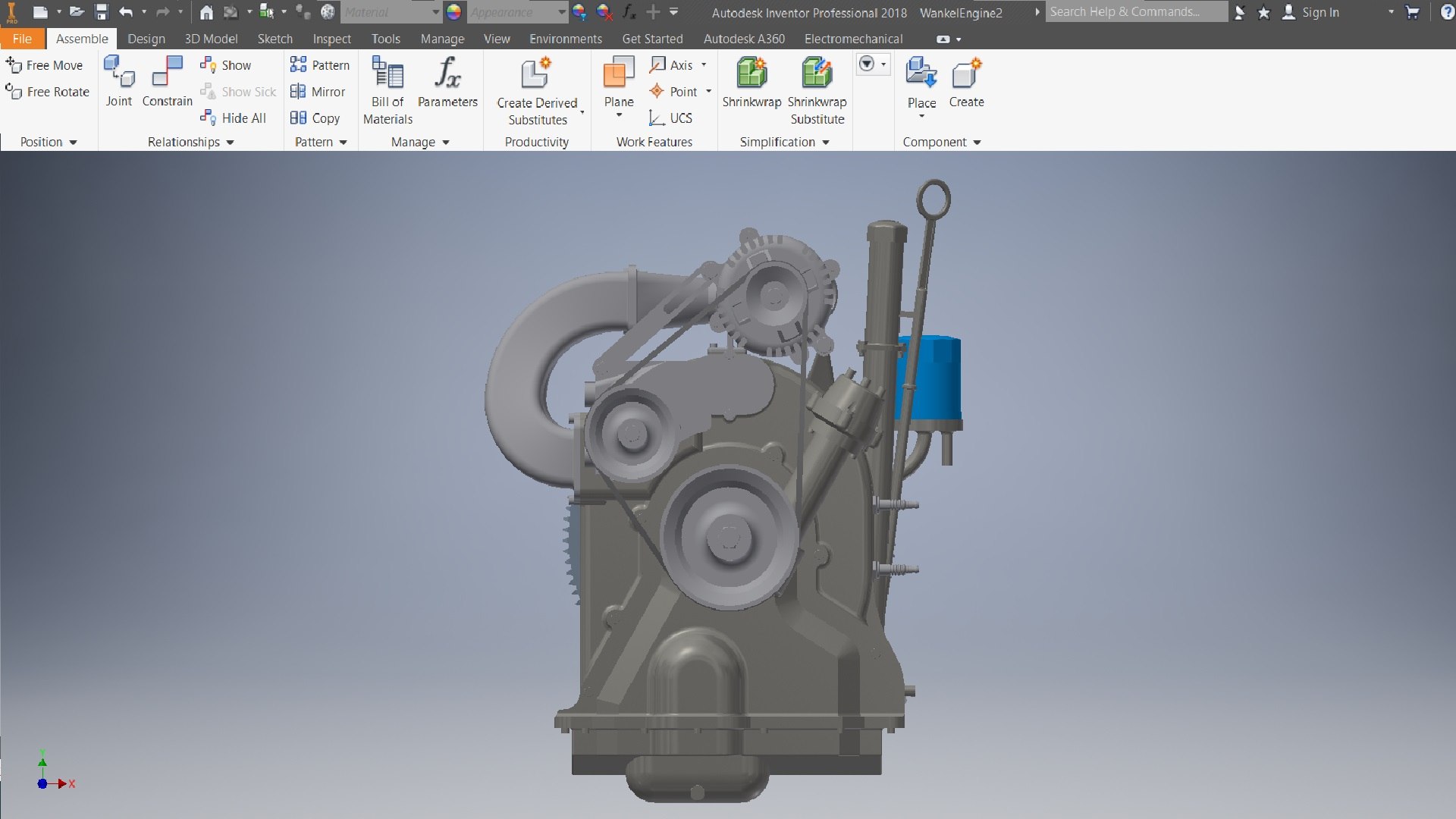Open the Parameters fx tool in ribbon

click(447, 82)
